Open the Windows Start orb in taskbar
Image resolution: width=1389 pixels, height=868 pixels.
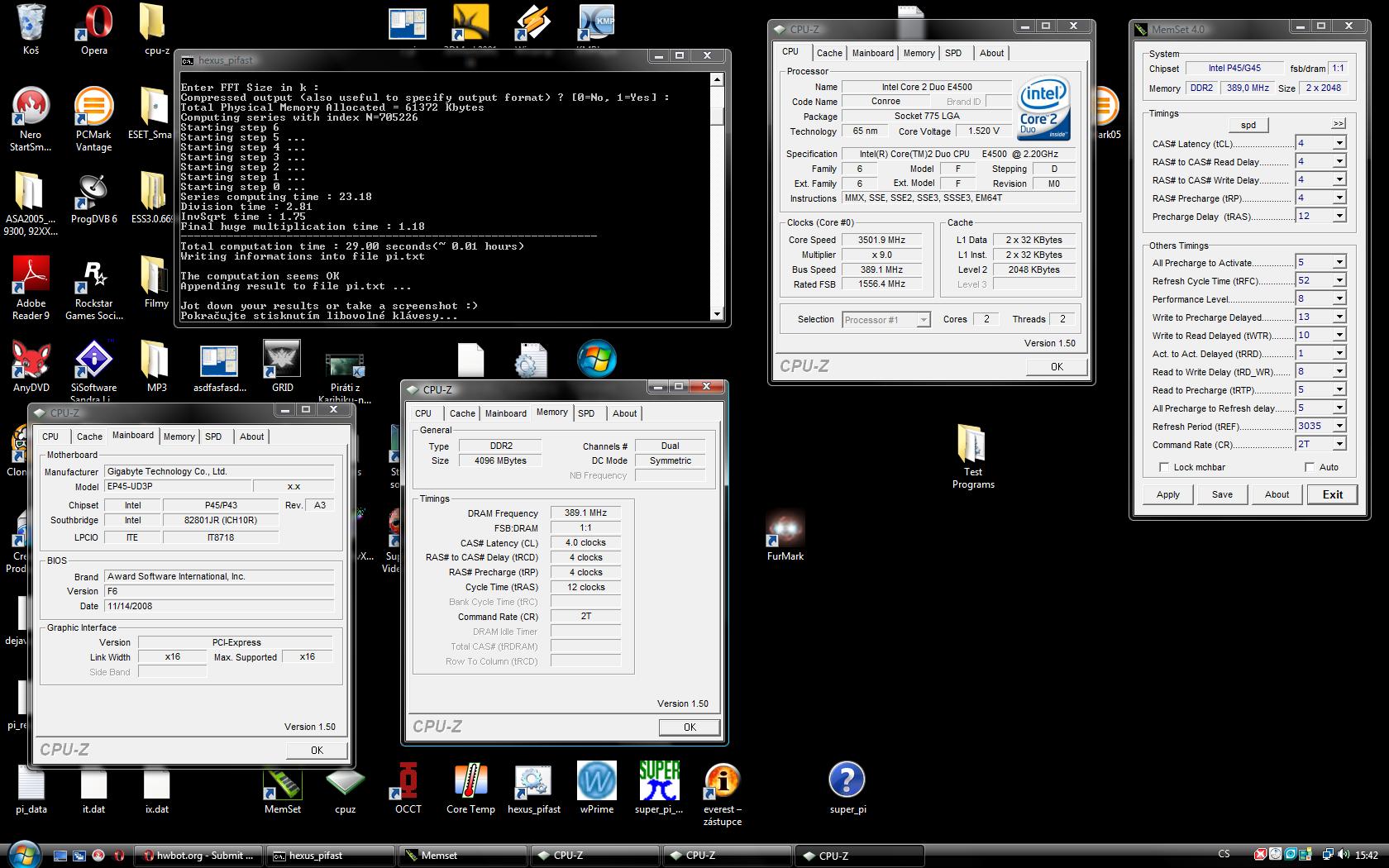[23, 855]
